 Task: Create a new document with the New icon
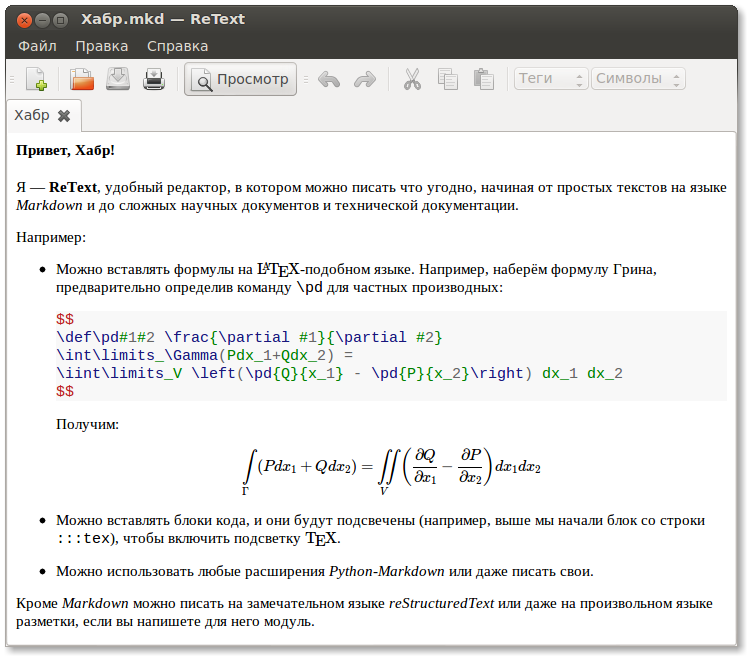pyautogui.click(x=36, y=79)
